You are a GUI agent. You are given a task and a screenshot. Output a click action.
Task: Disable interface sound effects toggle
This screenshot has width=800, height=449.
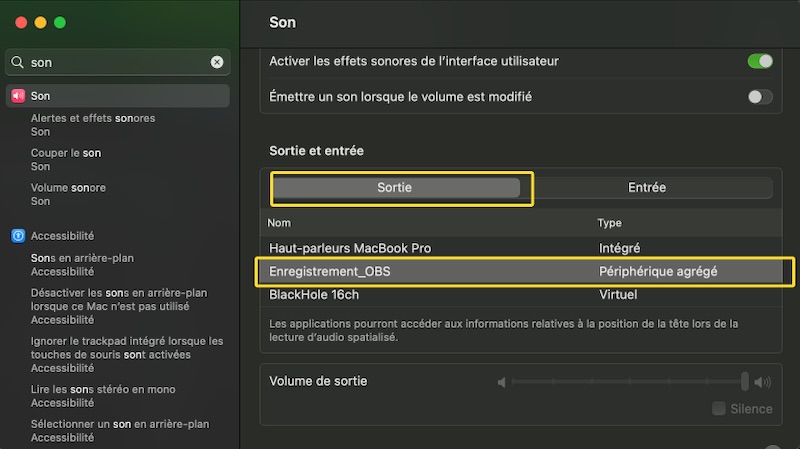coord(760,61)
